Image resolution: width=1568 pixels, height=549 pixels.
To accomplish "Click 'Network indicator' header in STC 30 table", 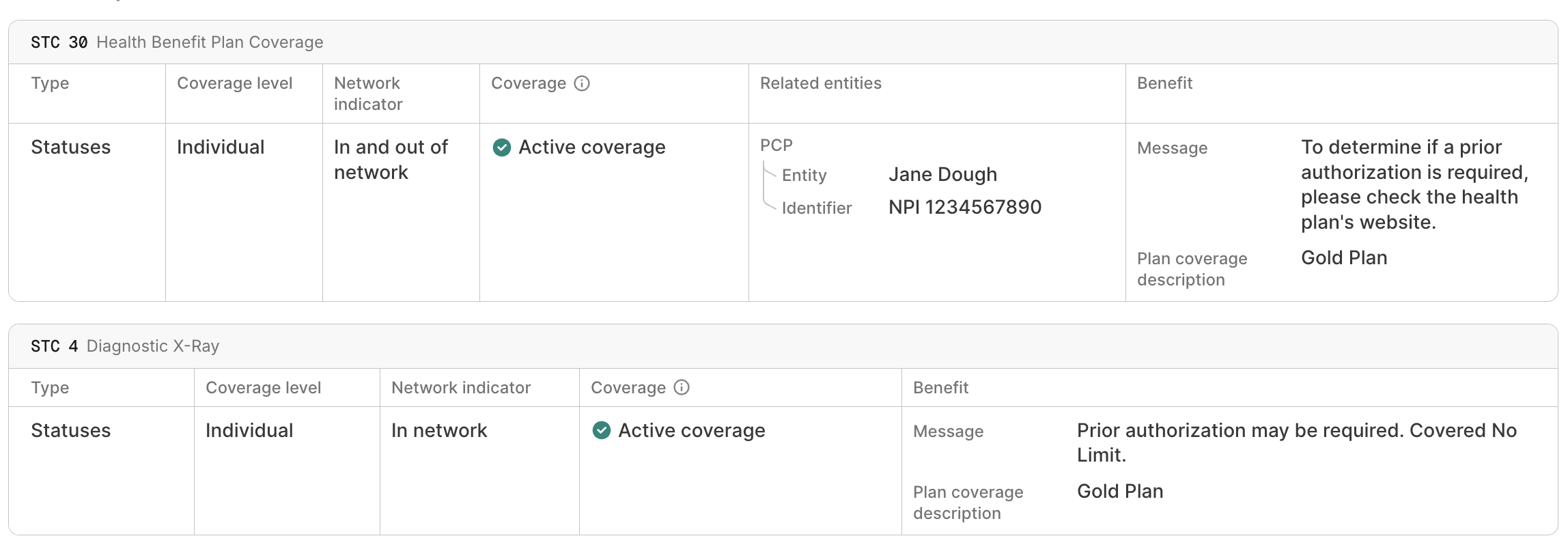I will (x=368, y=94).
